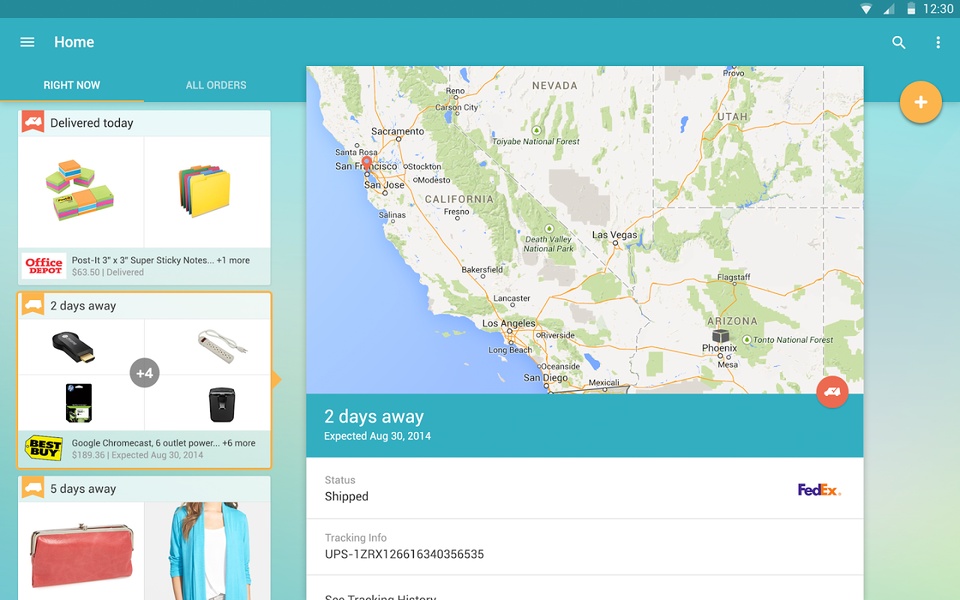Click the 'Expected Aug 30, 2014' banner text

click(377, 436)
